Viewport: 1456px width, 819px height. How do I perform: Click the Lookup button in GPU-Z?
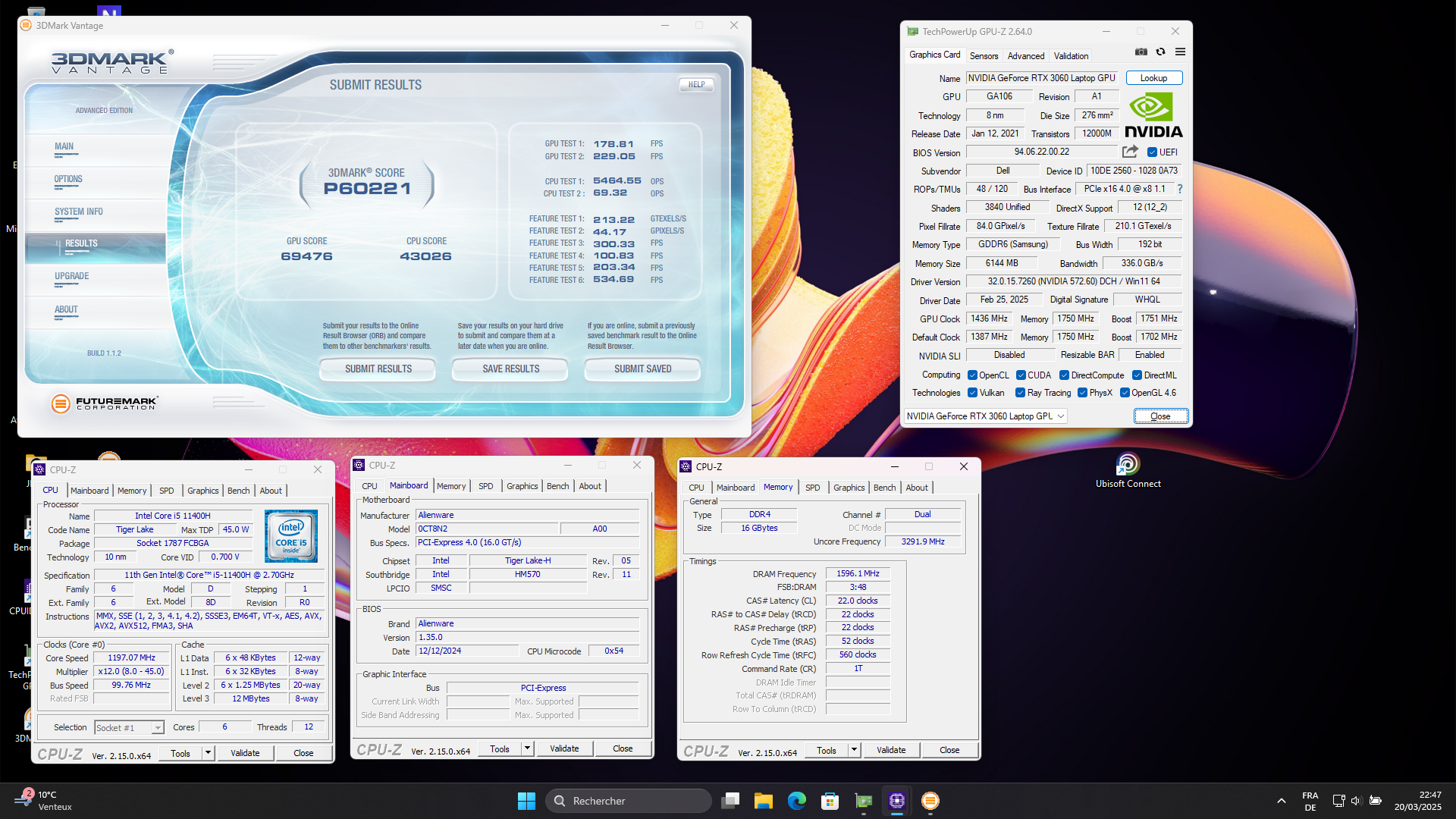tap(1153, 78)
